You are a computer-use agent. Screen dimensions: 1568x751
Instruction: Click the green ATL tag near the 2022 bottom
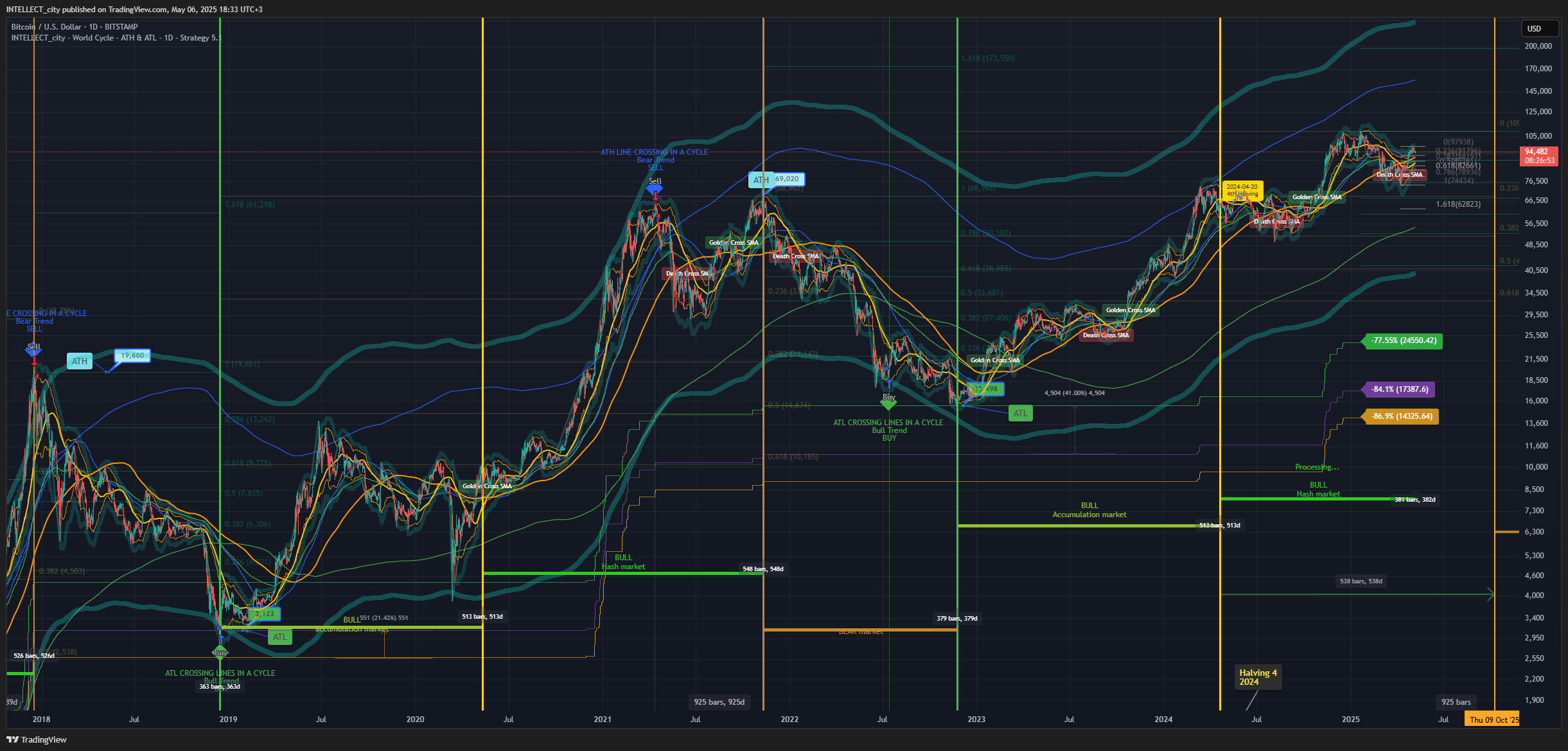[x=1020, y=413]
